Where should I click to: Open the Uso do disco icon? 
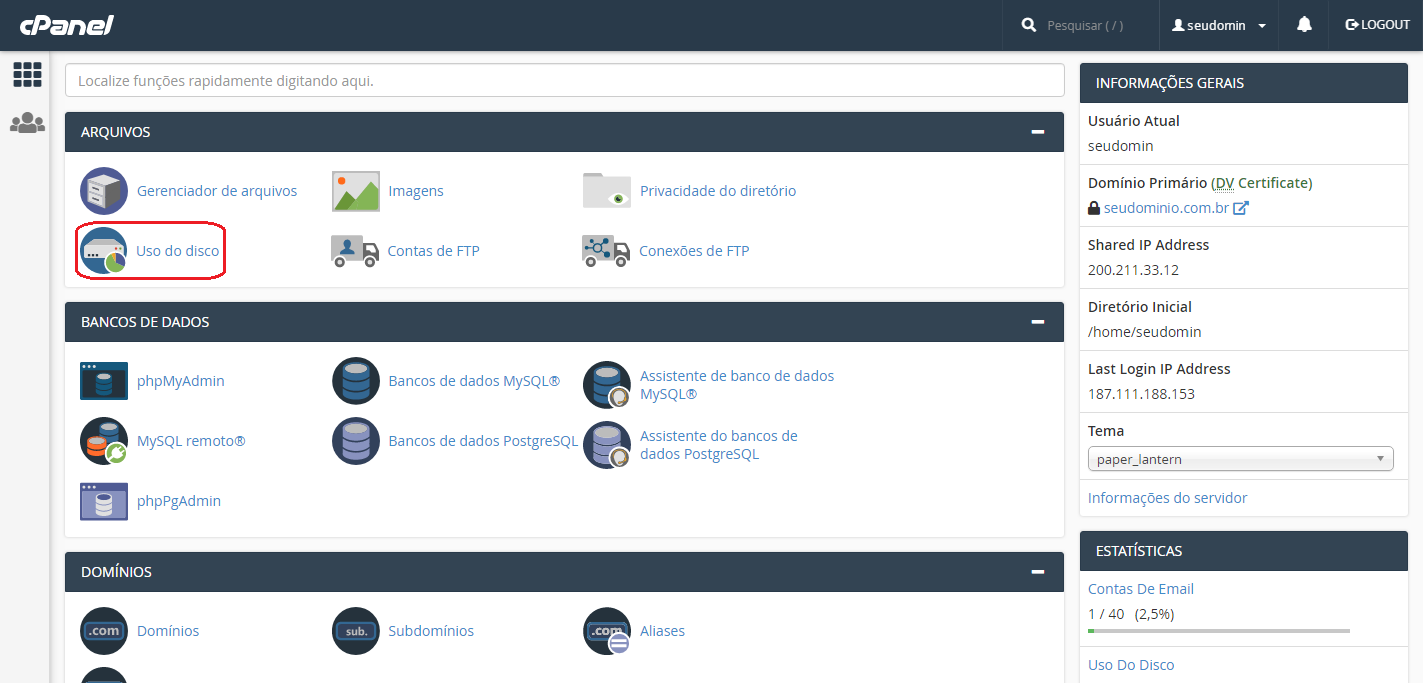click(x=104, y=251)
